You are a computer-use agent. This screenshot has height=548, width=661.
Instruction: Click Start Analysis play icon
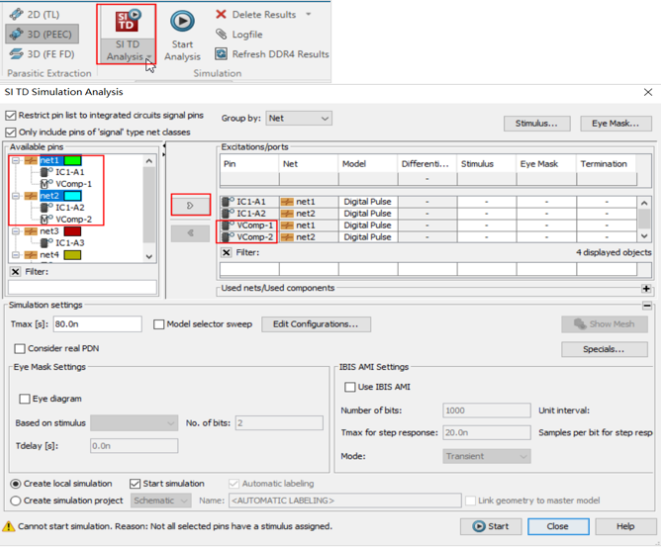[x=182, y=21]
